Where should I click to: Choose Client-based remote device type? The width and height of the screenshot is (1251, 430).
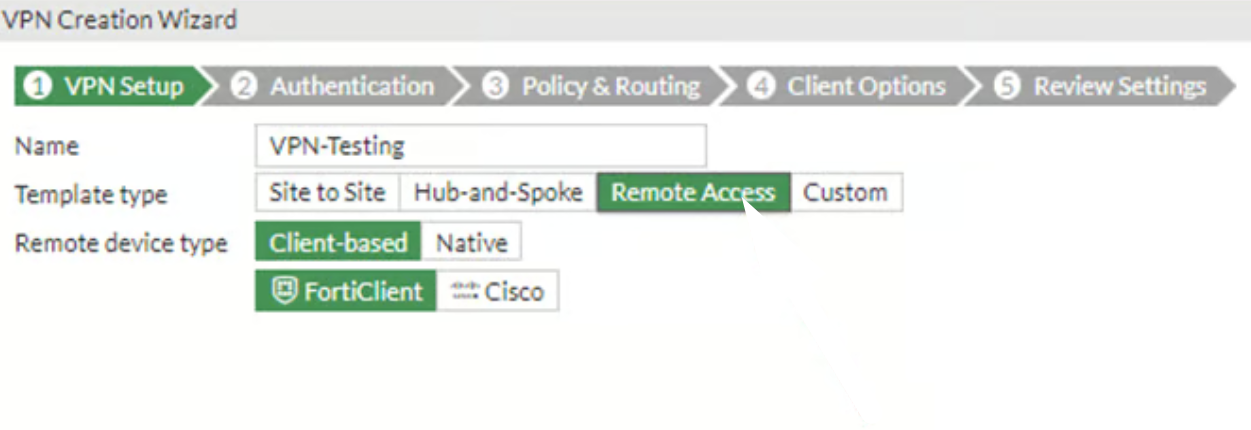coord(338,243)
